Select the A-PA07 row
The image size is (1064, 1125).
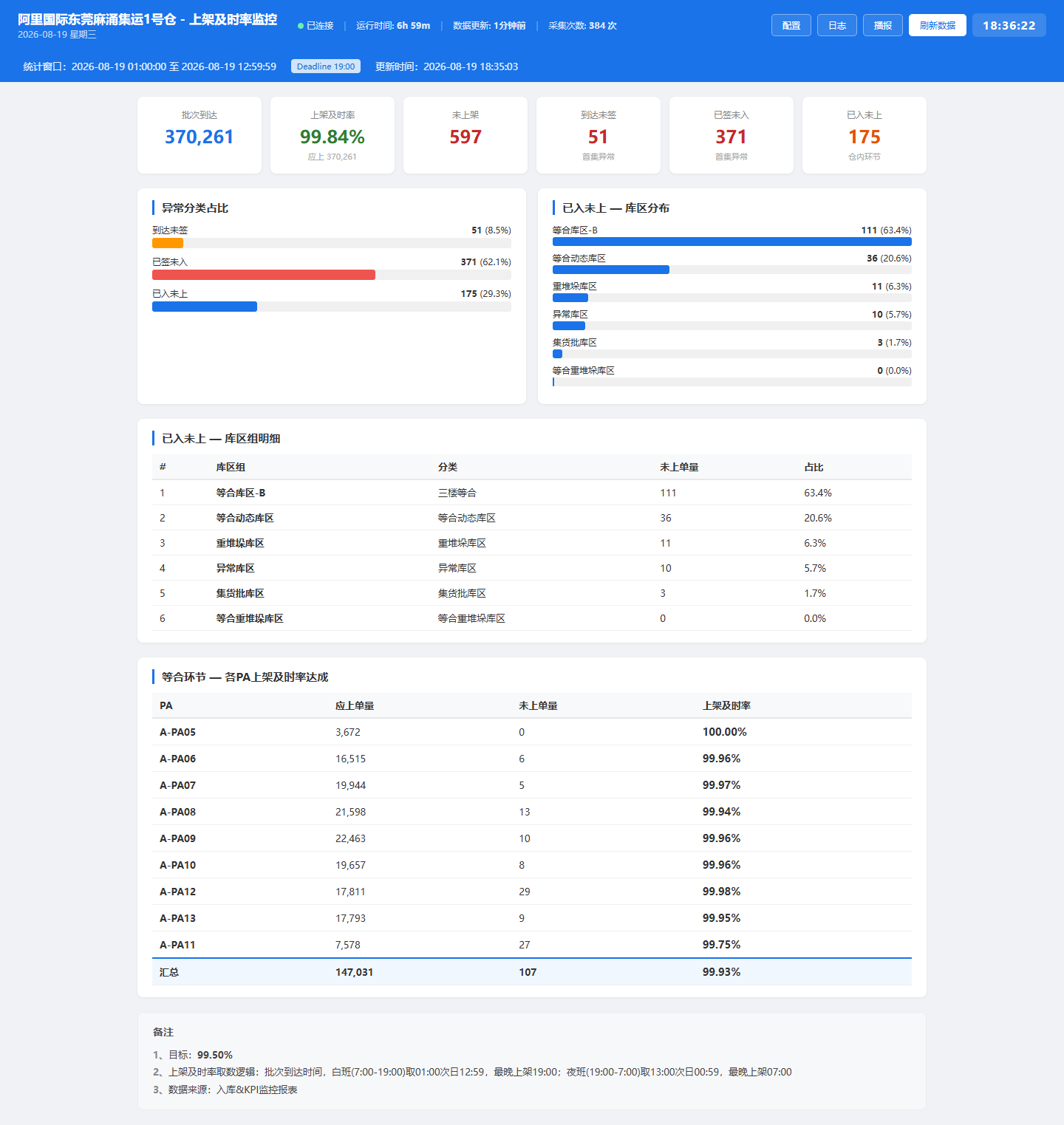[x=532, y=785]
